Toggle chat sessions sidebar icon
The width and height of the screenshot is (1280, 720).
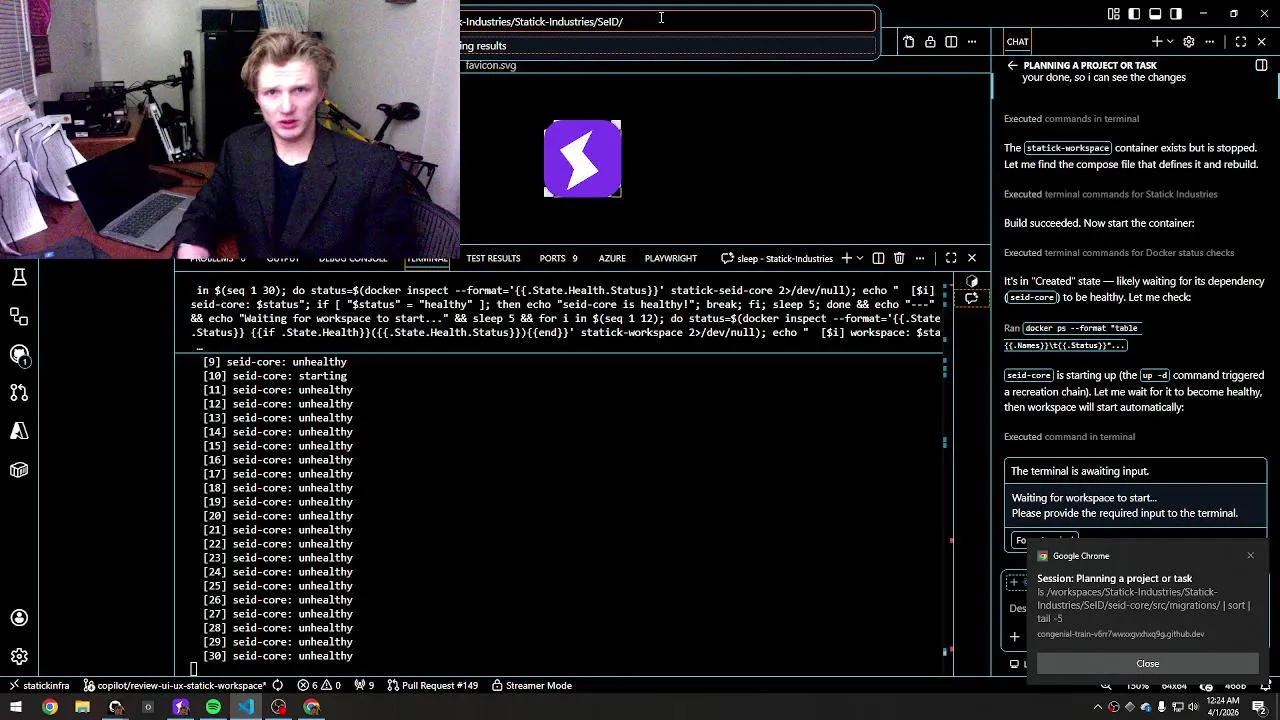[x=1261, y=66]
